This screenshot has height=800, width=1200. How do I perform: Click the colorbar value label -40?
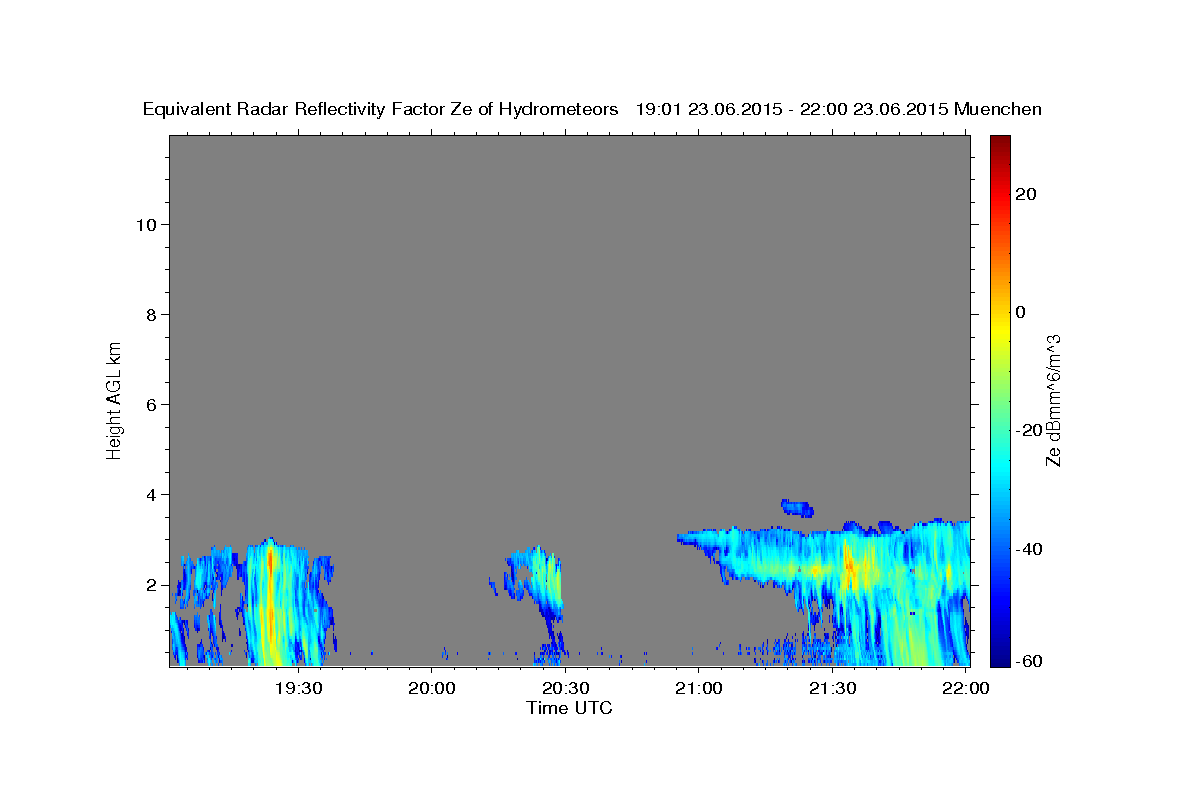[x=1028, y=549]
